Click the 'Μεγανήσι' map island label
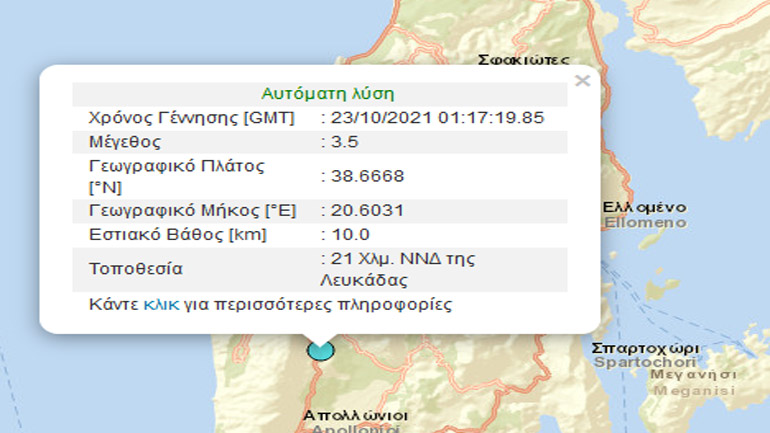Image resolution: width=770 pixels, height=433 pixels. click(x=693, y=375)
